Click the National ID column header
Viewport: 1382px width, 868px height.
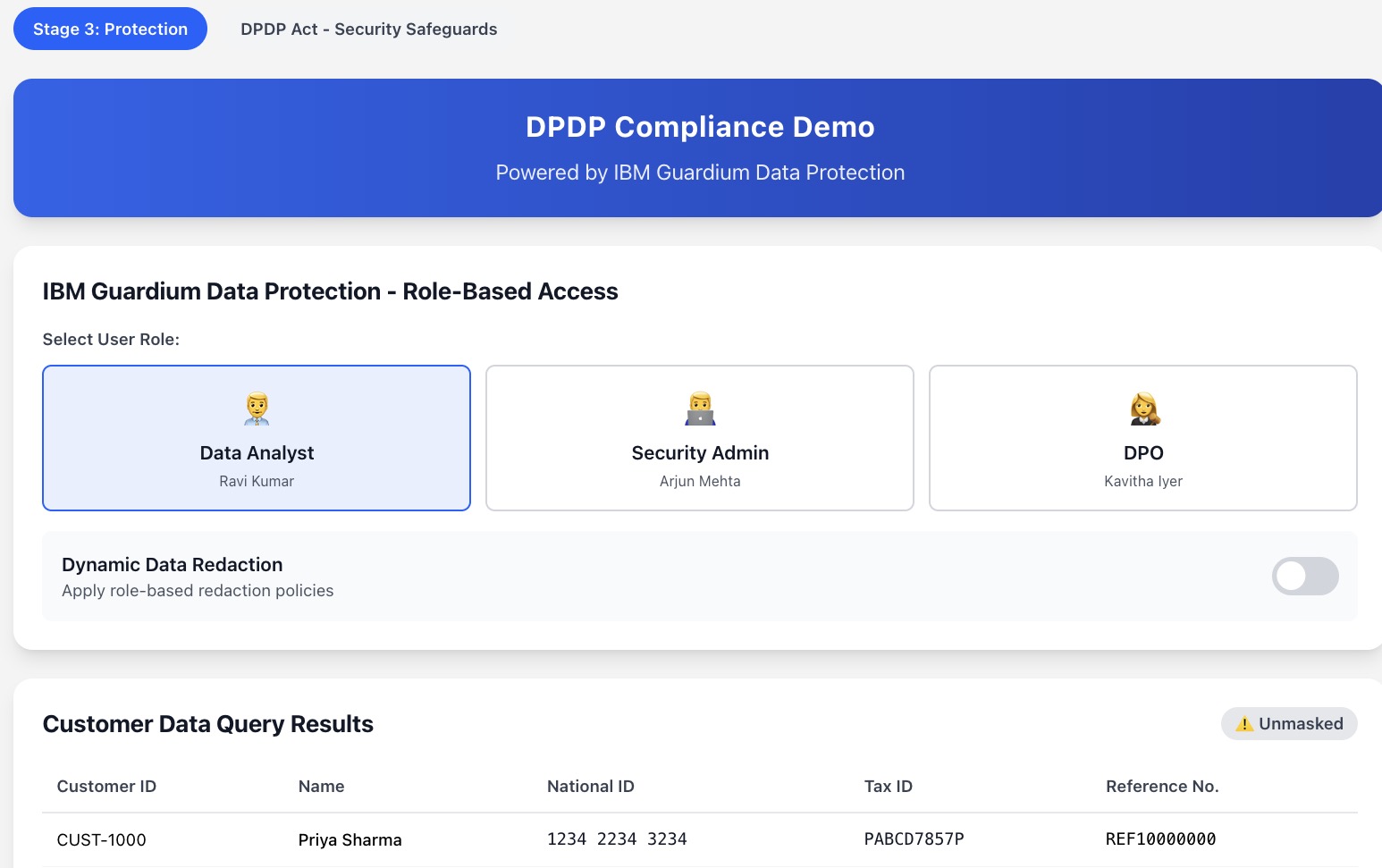click(x=590, y=787)
